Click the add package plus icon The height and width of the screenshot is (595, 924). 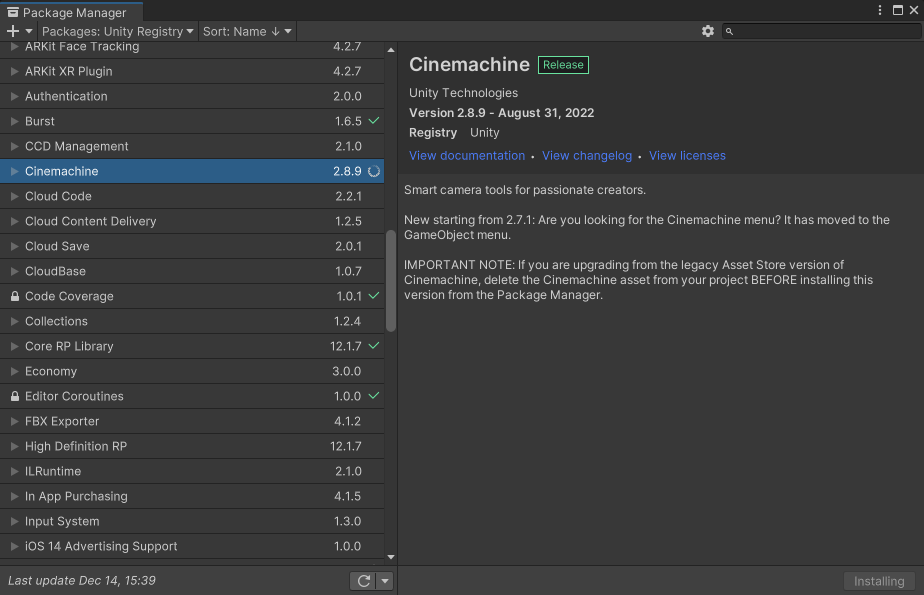point(13,31)
